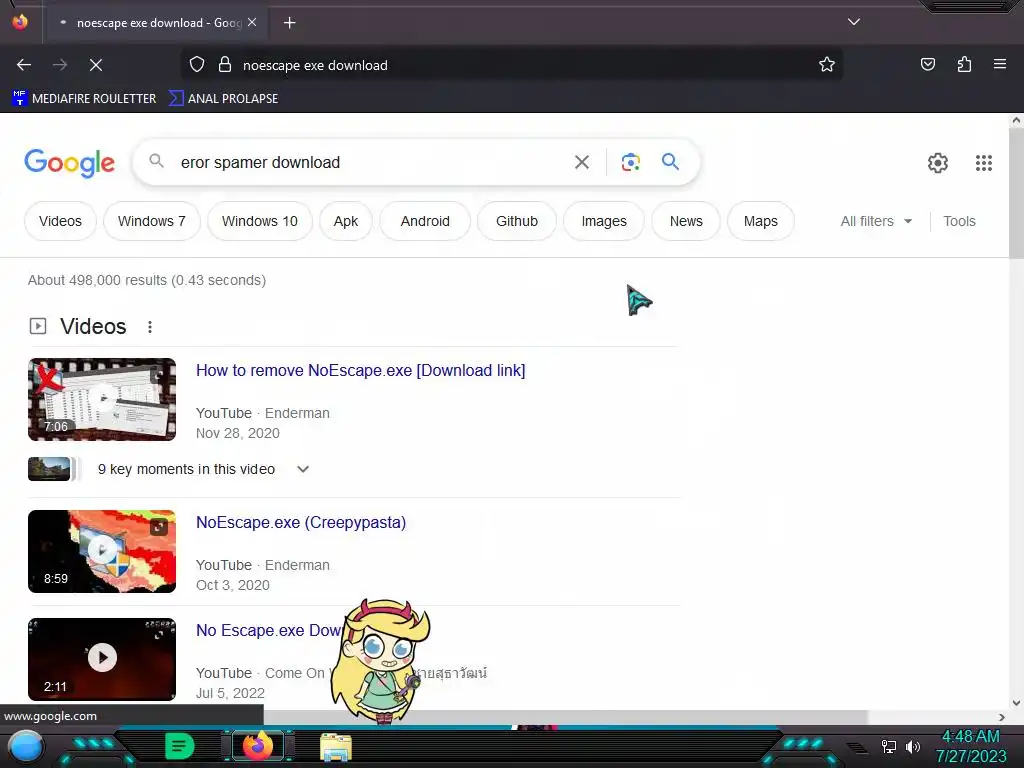1024x768 pixels.
Task: Open the Windows Start orb
Action: [25, 747]
